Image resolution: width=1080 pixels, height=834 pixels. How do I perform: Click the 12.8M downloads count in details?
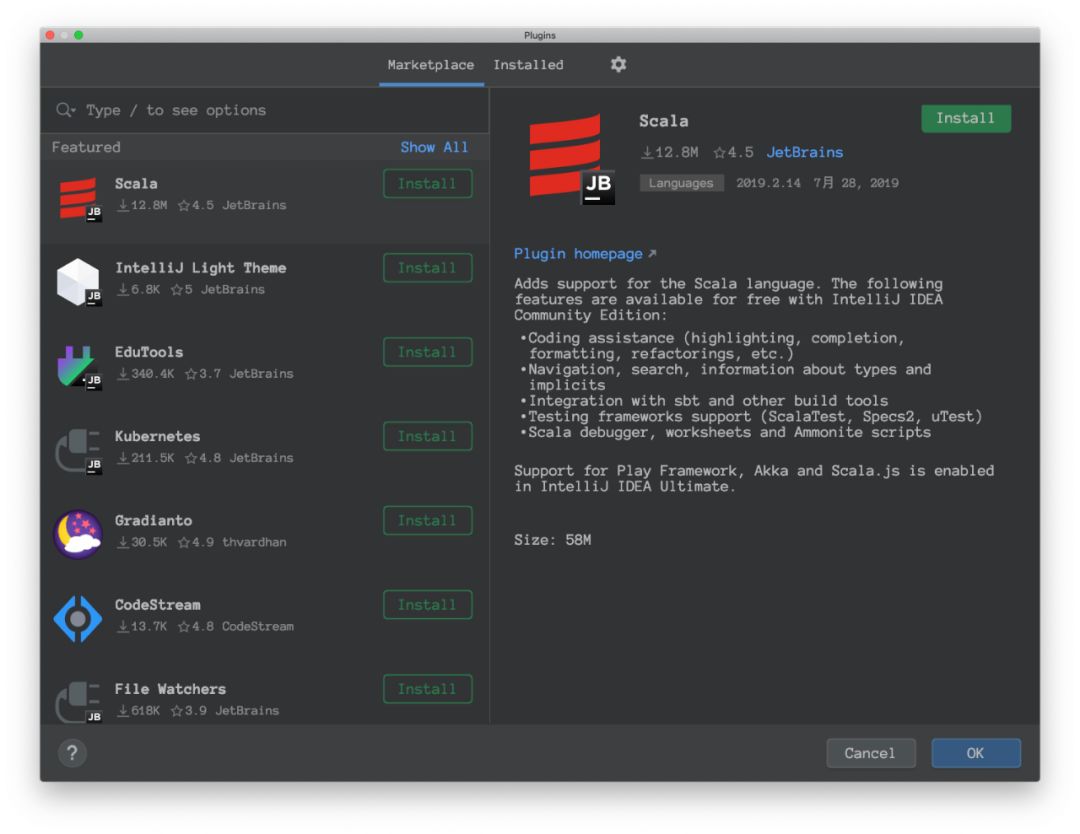tap(669, 152)
